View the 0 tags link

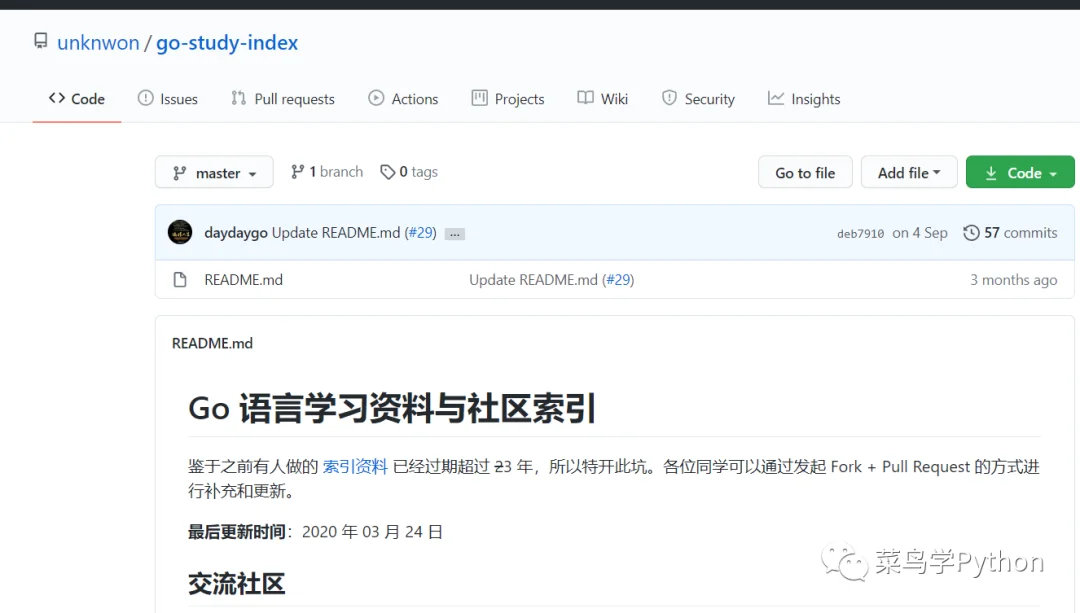click(409, 172)
